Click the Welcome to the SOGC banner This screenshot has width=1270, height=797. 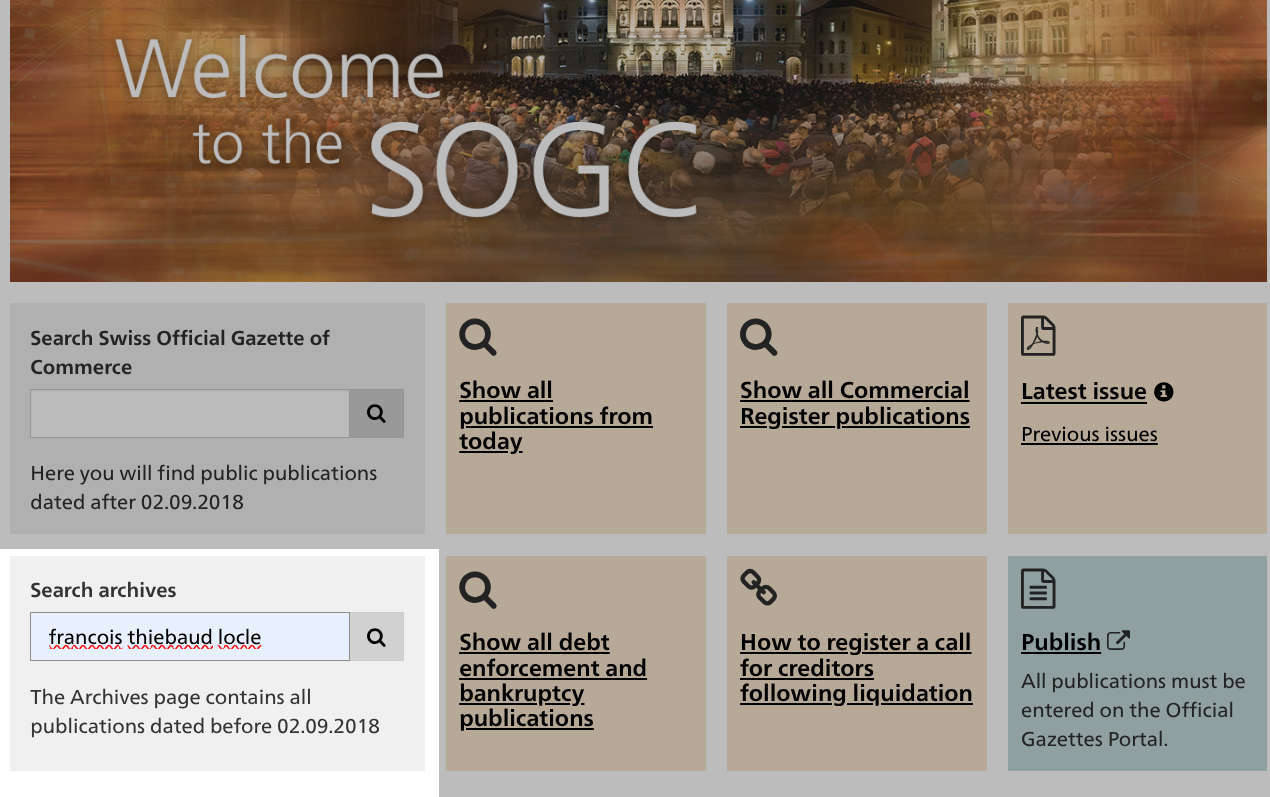pyautogui.click(x=638, y=140)
